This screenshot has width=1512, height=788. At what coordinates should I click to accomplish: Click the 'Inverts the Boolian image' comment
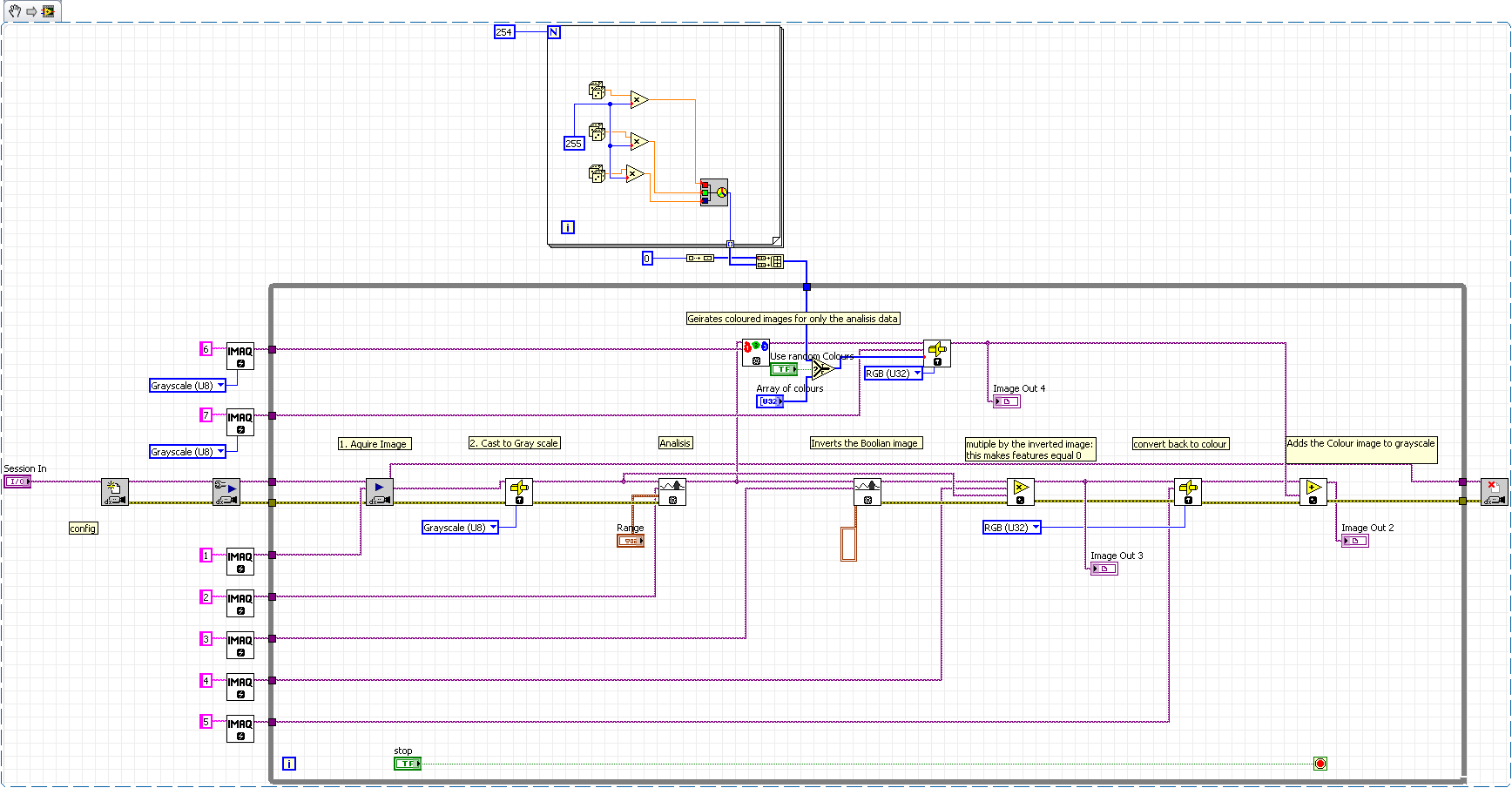coord(866,443)
